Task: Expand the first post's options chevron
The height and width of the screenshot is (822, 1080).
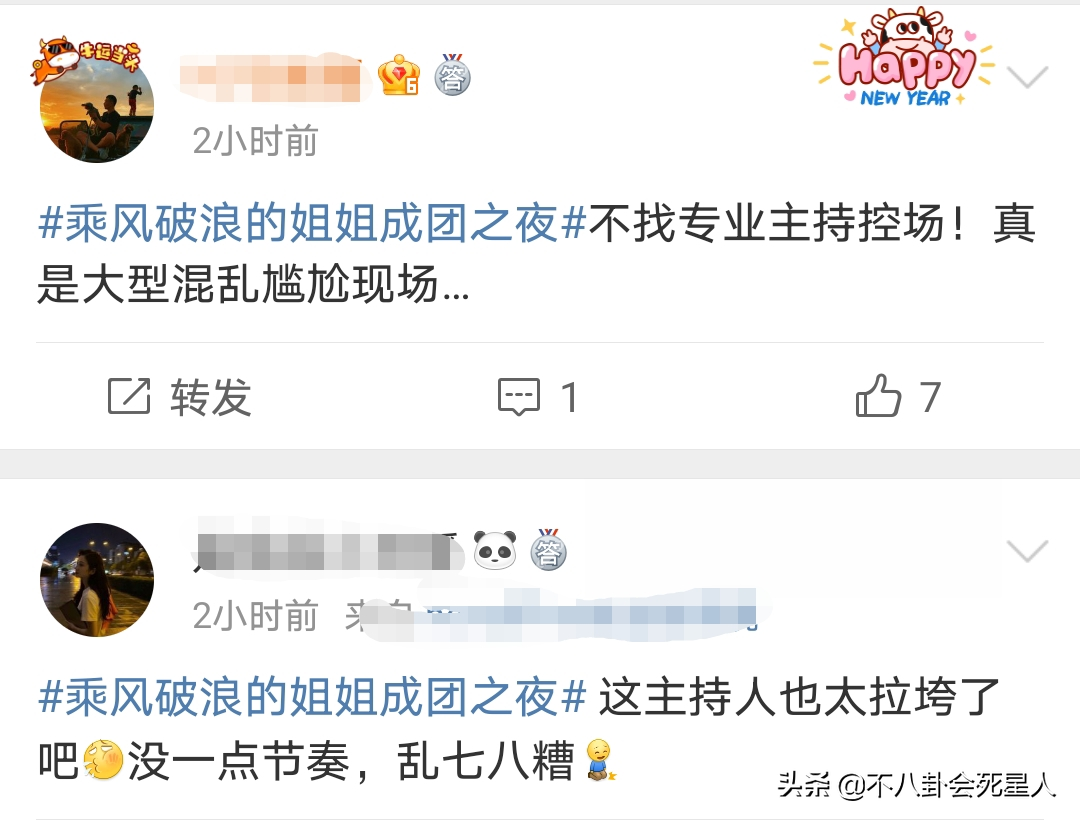Action: click(x=1027, y=76)
